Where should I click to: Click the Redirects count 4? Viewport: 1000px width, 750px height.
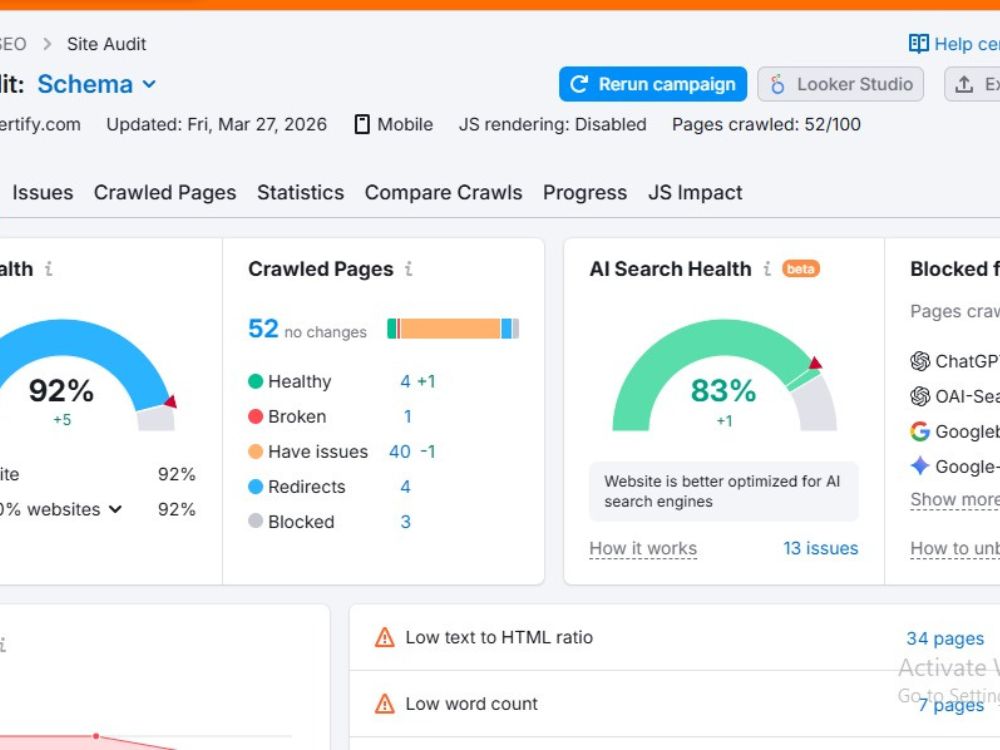click(x=405, y=487)
